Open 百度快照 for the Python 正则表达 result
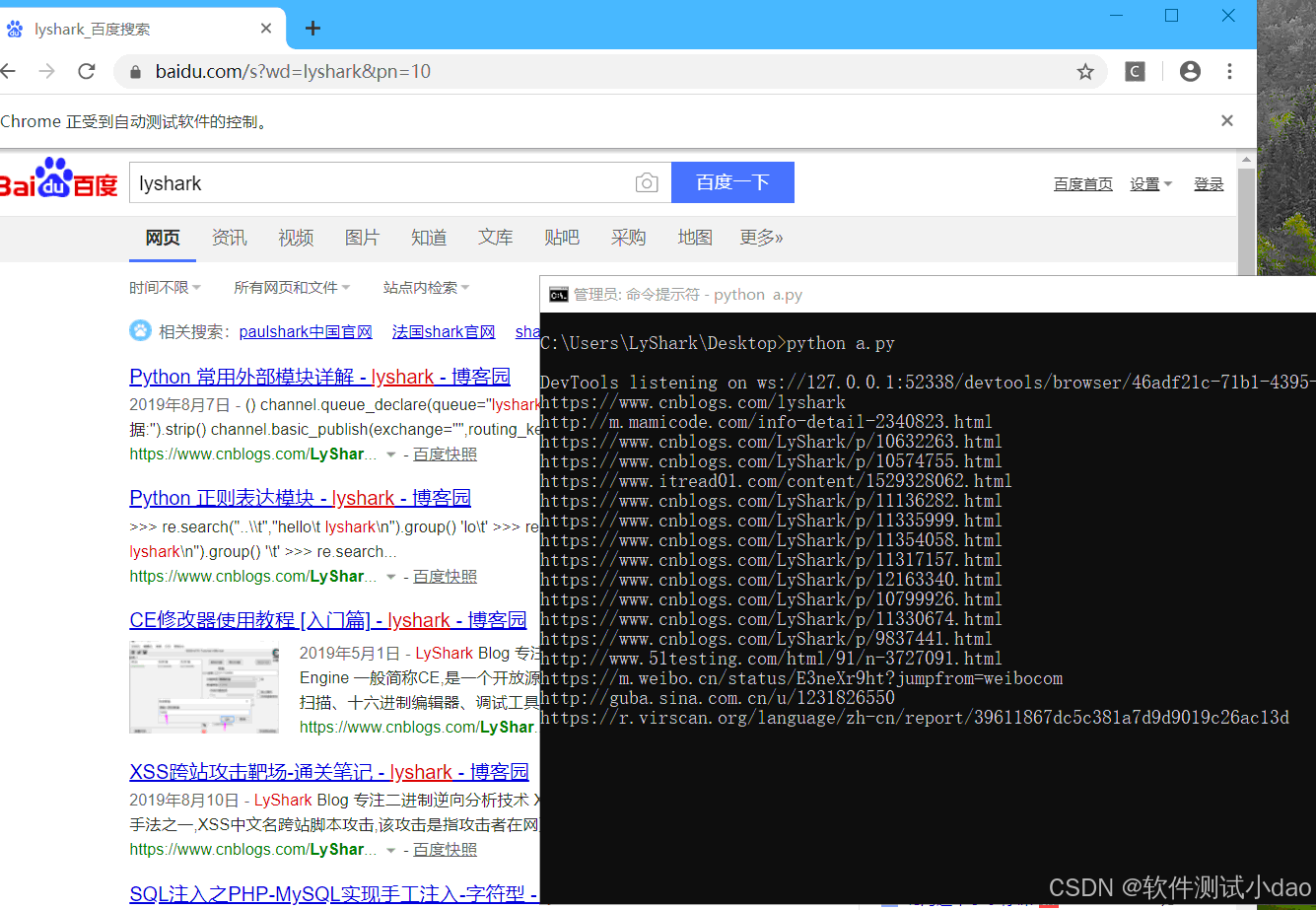This screenshot has width=1316, height=910. 445,577
